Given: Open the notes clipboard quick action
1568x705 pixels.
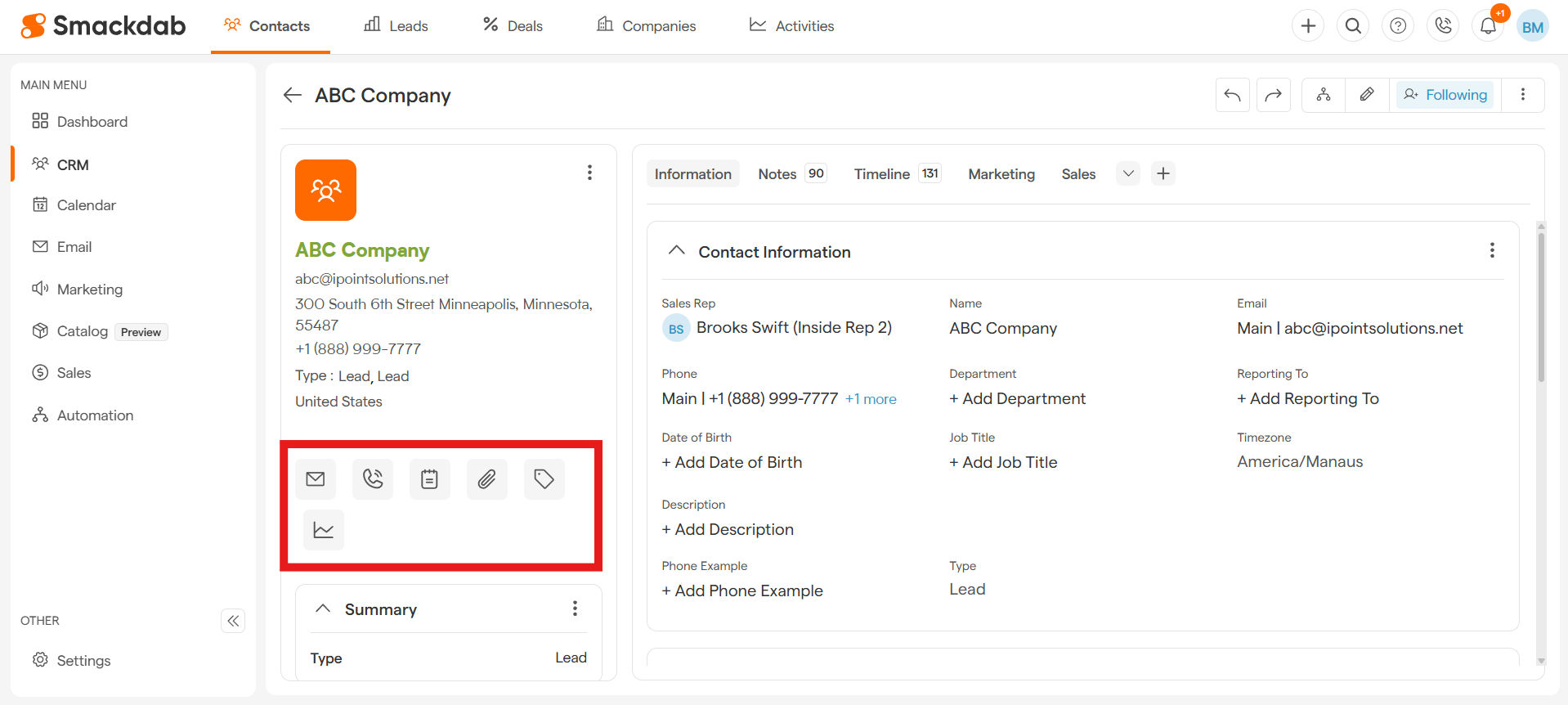Looking at the screenshot, I should pyautogui.click(x=430, y=479).
